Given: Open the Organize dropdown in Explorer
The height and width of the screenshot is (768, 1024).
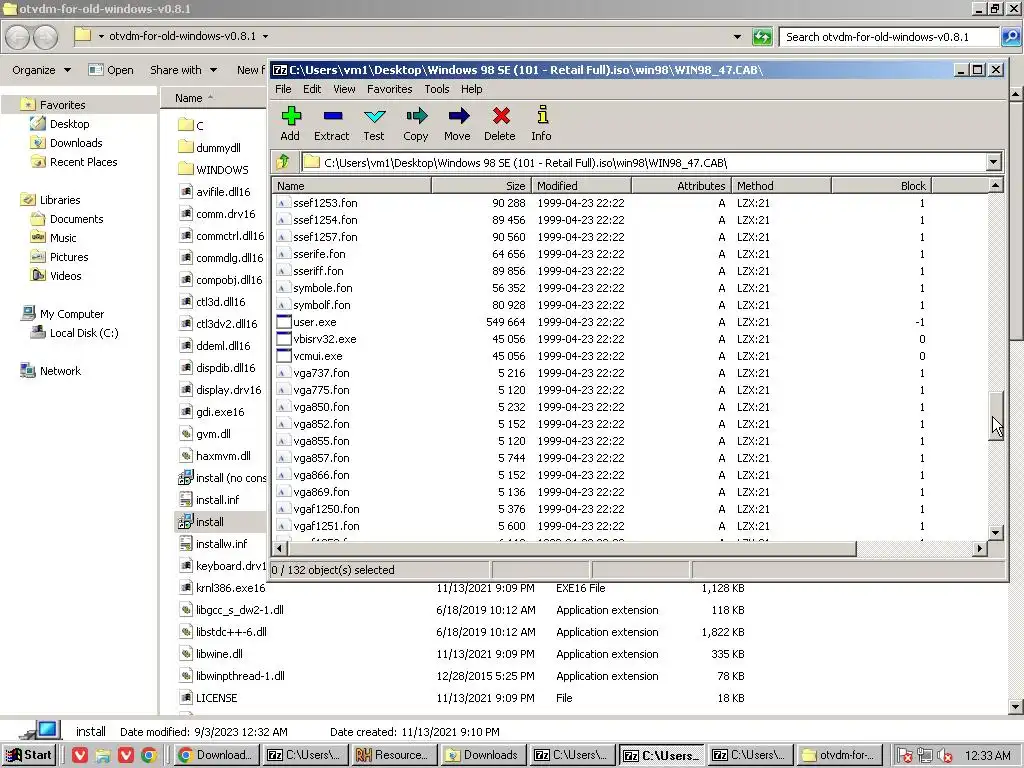Looking at the screenshot, I should pyautogui.click(x=41, y=70).
